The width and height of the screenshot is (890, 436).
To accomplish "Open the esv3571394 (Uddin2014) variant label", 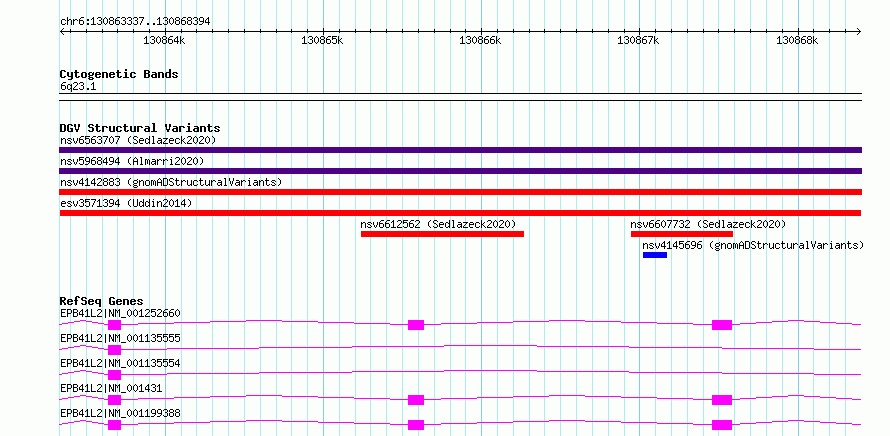I will 125,203.
